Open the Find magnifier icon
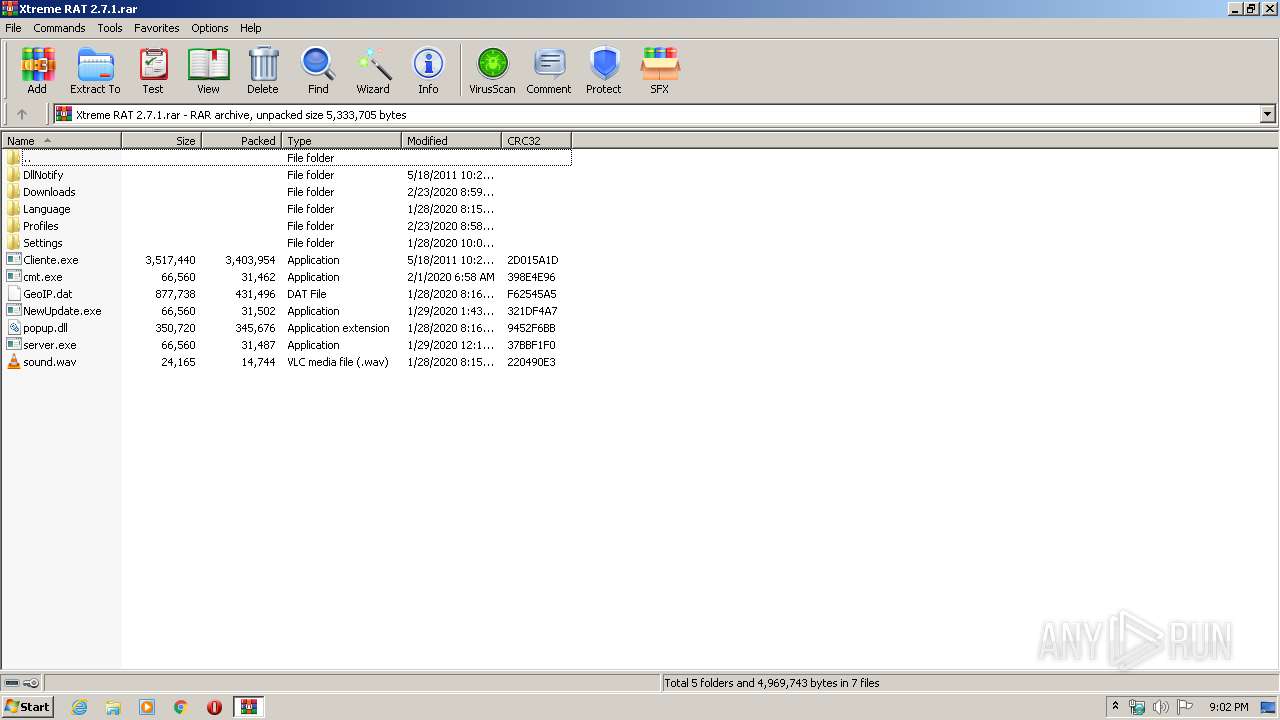 (318, 70)
